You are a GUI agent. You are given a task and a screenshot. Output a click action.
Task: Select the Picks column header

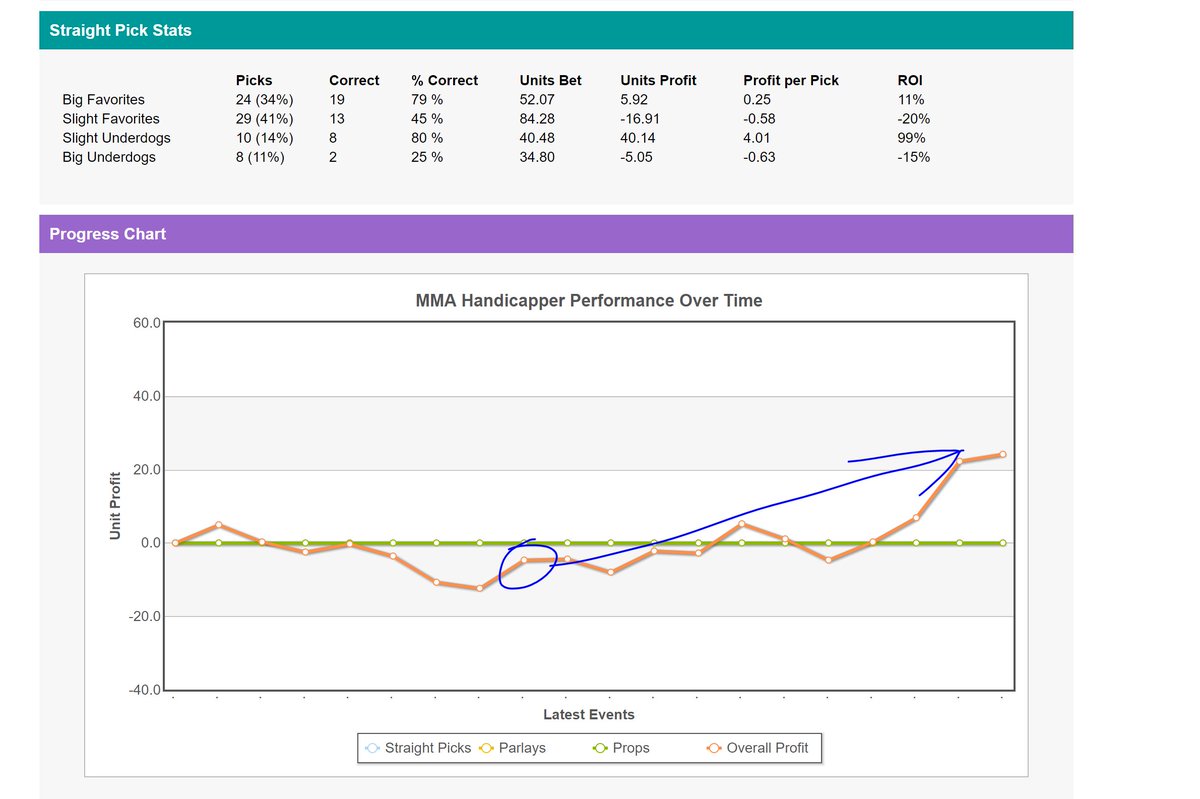(254, 80)
